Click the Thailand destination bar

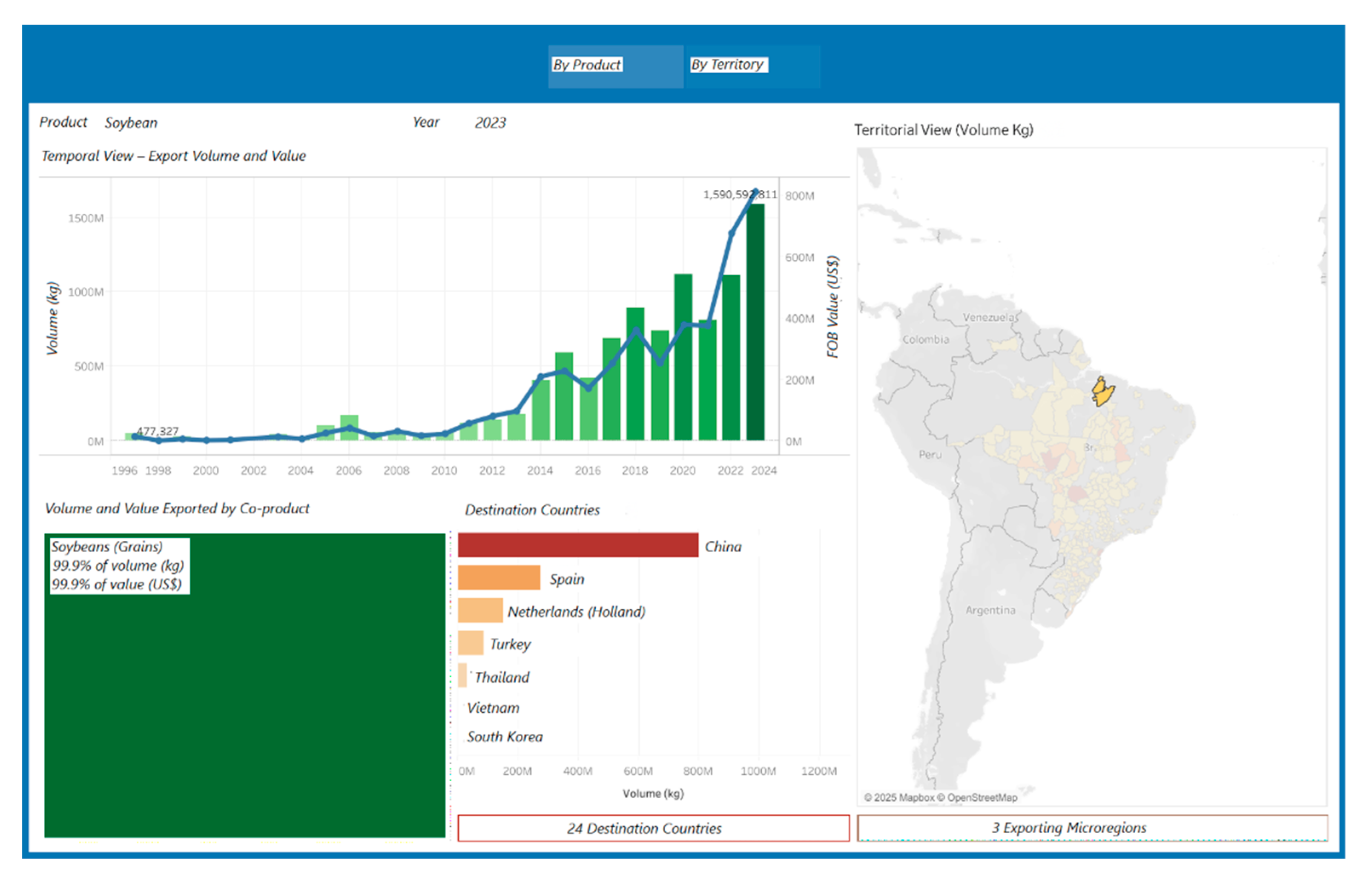pos(462,675)
